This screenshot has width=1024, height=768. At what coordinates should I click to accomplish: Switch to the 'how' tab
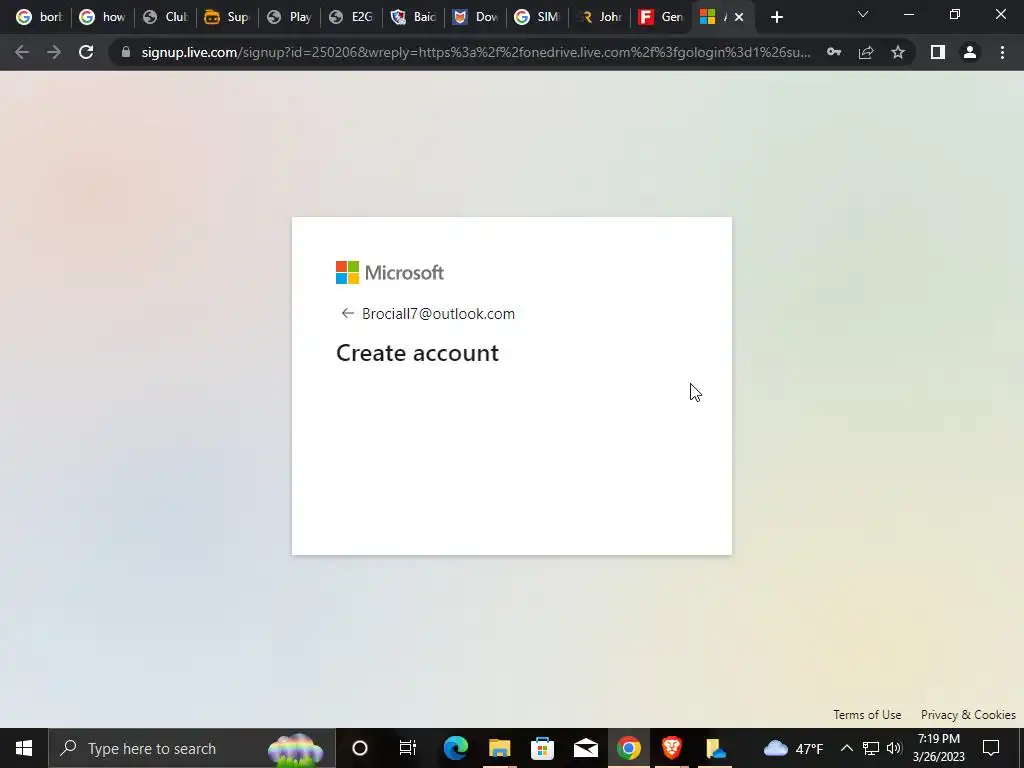[103, 17]
